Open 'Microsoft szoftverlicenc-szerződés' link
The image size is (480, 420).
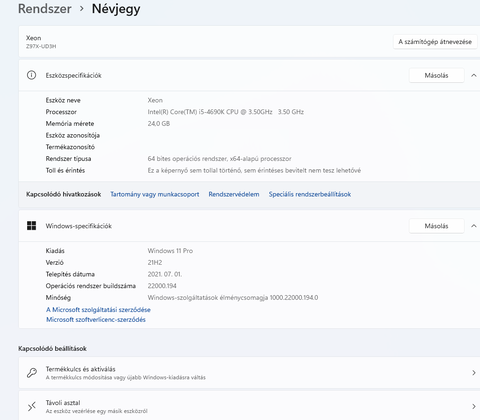(96, 320)
